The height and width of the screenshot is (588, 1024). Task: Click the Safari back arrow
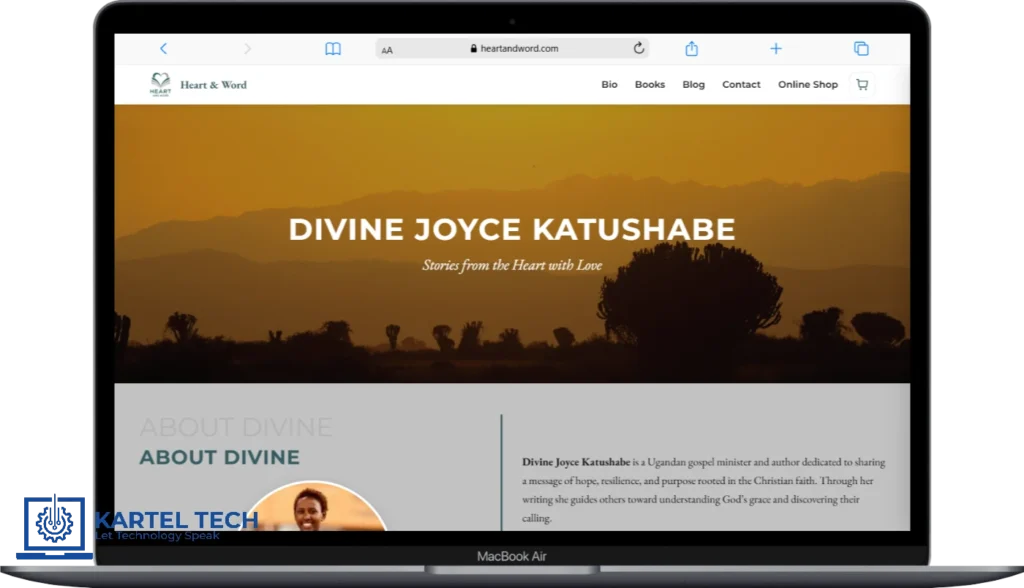click(163, 49)
